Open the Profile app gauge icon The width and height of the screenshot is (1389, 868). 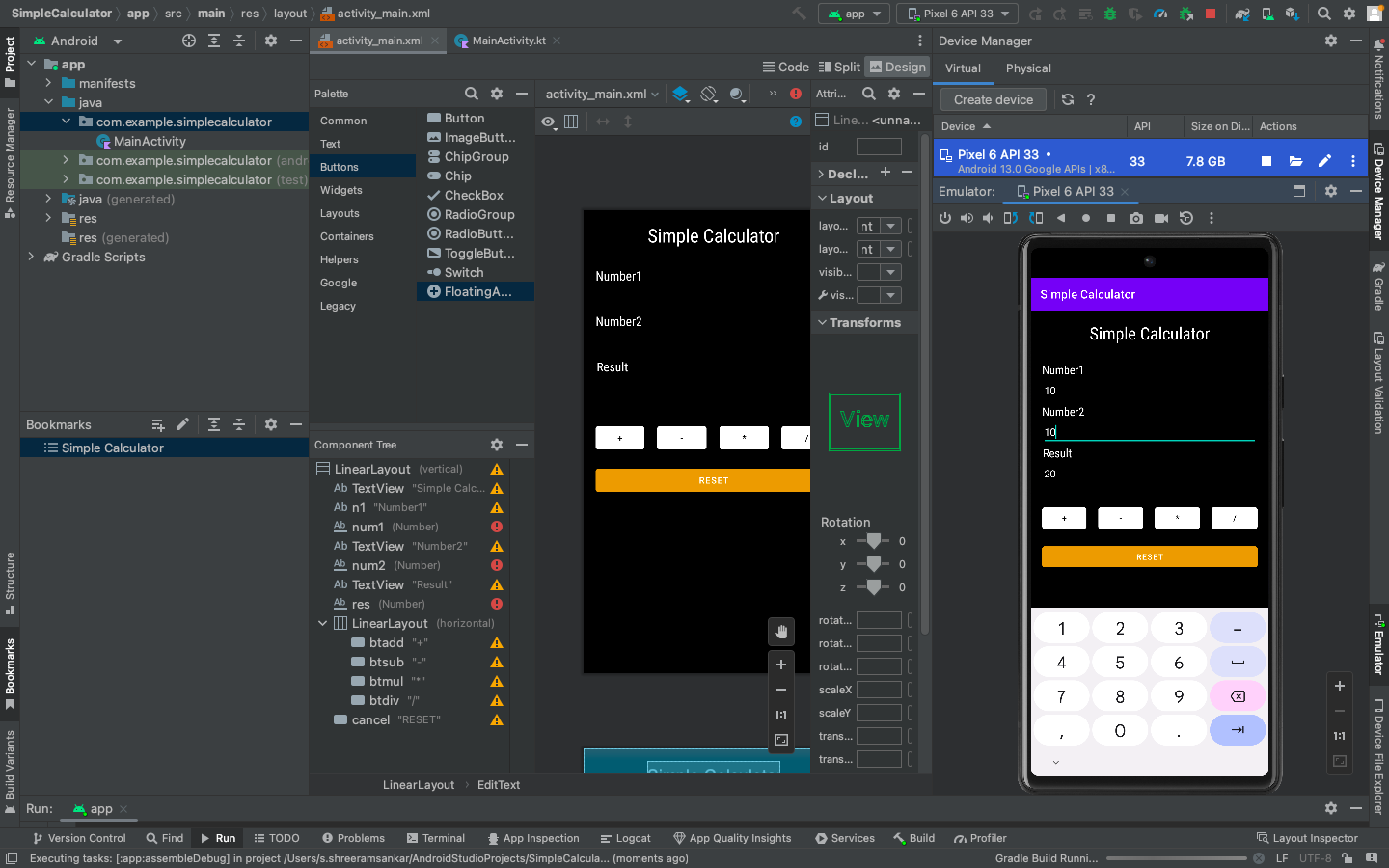(1160, 14)
